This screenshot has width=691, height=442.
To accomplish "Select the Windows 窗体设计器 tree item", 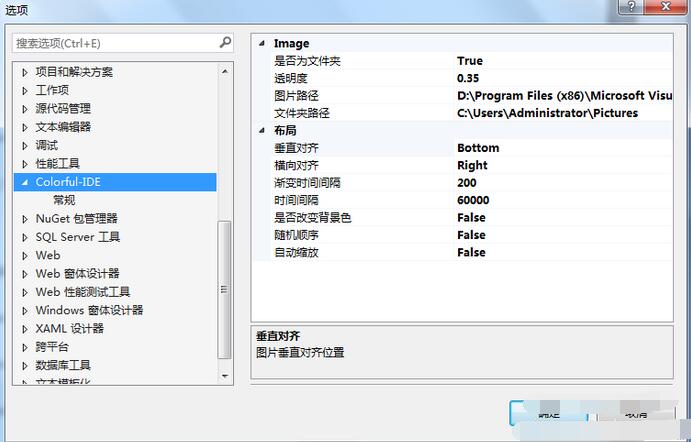I will pyautogui.click(x=89, y=310).
